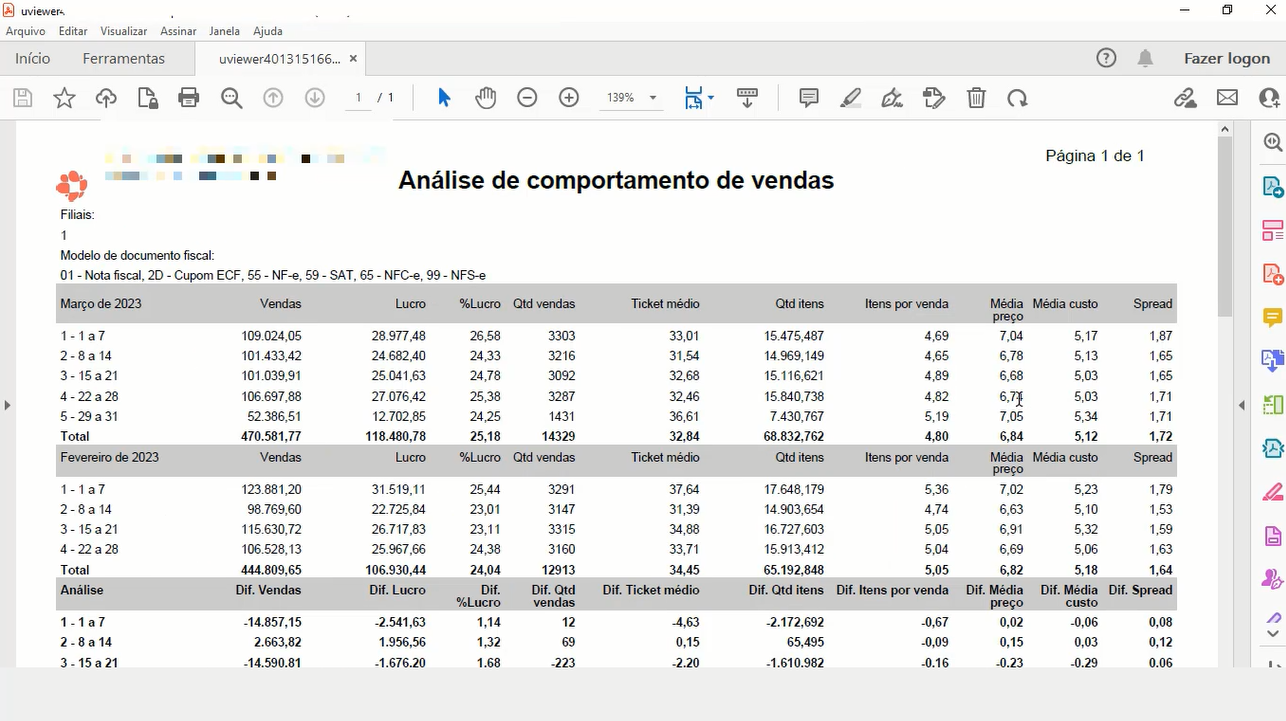
Task: Click the Fevereiro de 2023 header
Action: 110,458
